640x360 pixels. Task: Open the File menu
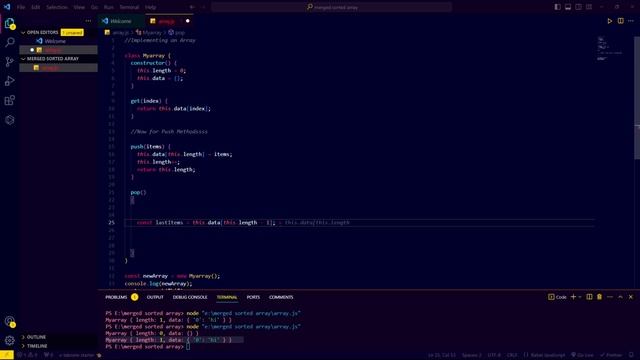21,7
